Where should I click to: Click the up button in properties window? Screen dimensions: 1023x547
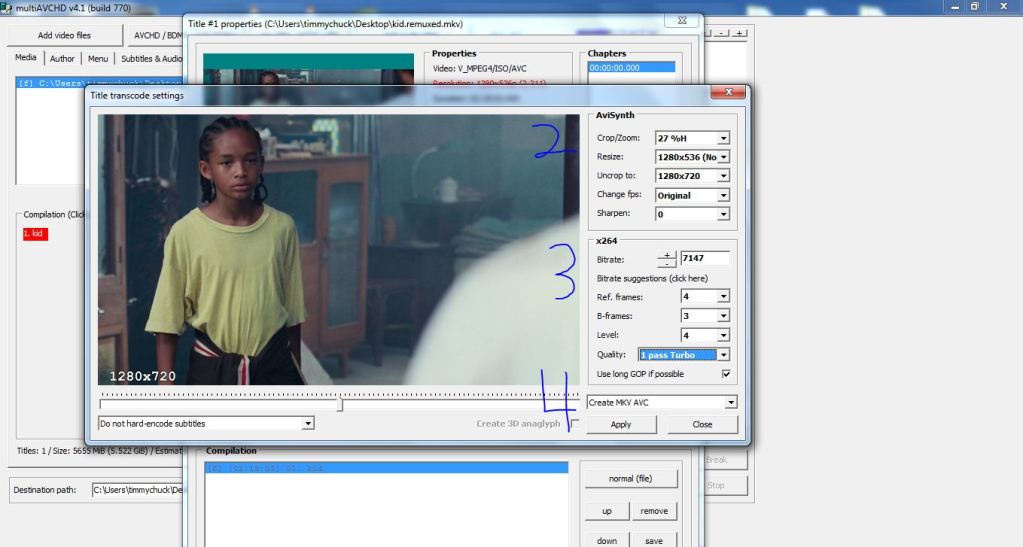tap(607, 511)
